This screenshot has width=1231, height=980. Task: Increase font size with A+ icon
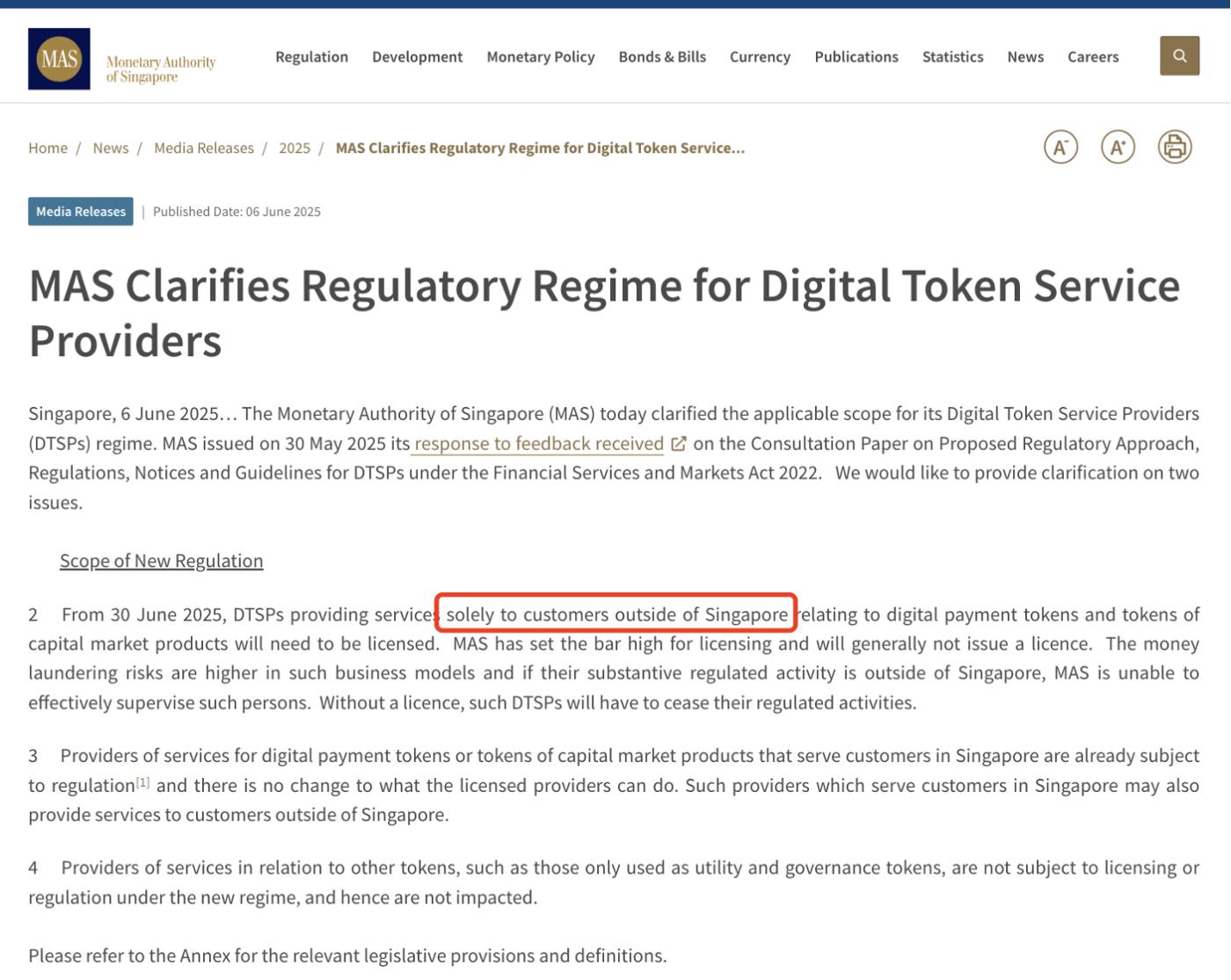pos(1118,147)
